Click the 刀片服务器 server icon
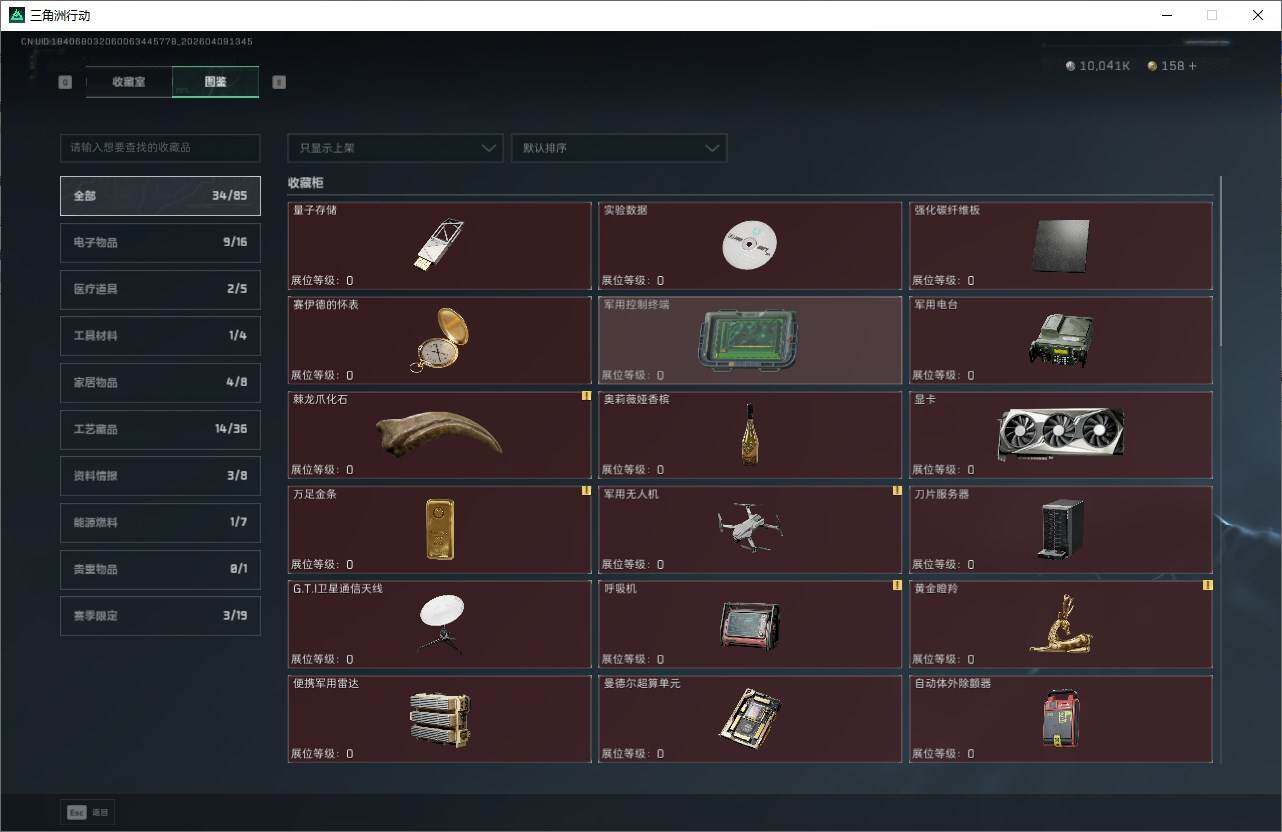 click(1061, 529)
